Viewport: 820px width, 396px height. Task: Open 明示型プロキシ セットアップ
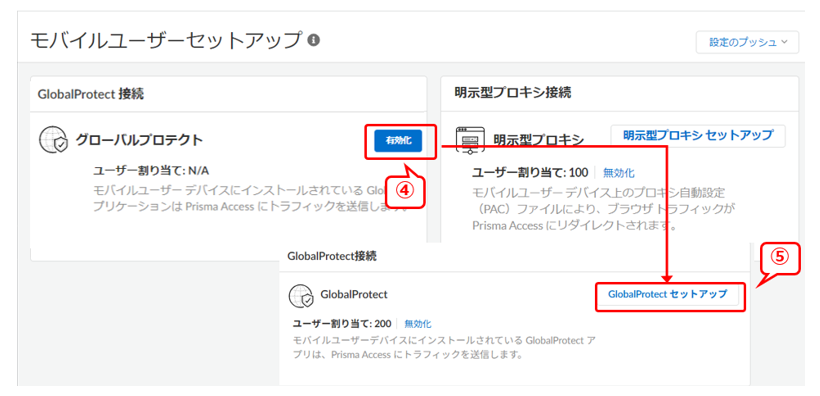click(698, 135)
